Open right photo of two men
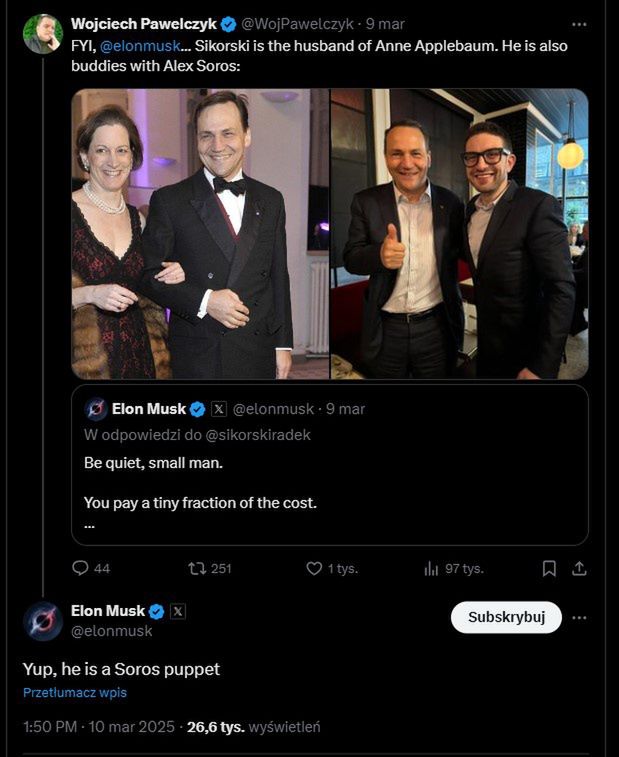This screenshot has height=757, width=619. (x=459, y=234)
